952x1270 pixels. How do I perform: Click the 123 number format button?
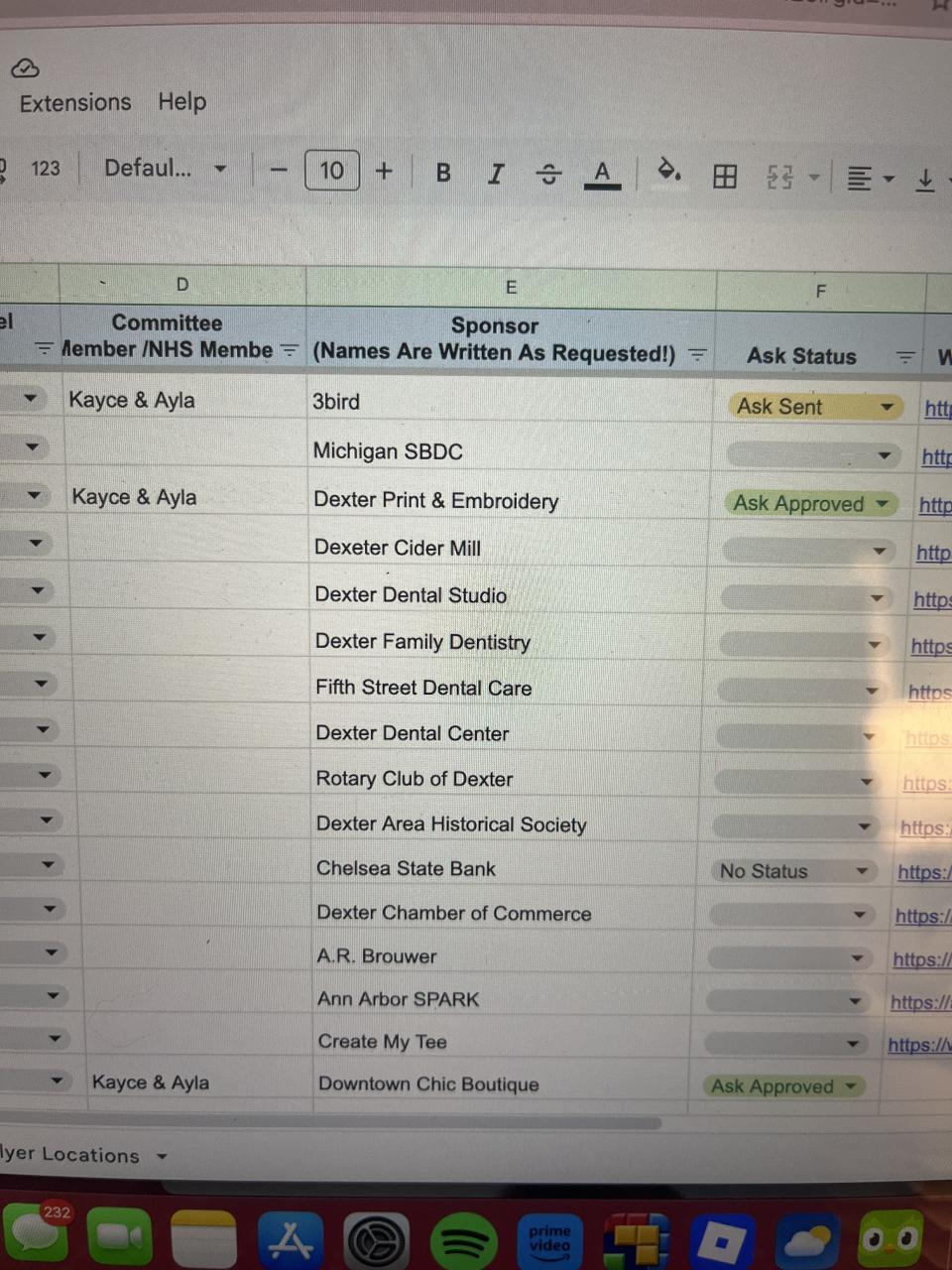[45, 168]
